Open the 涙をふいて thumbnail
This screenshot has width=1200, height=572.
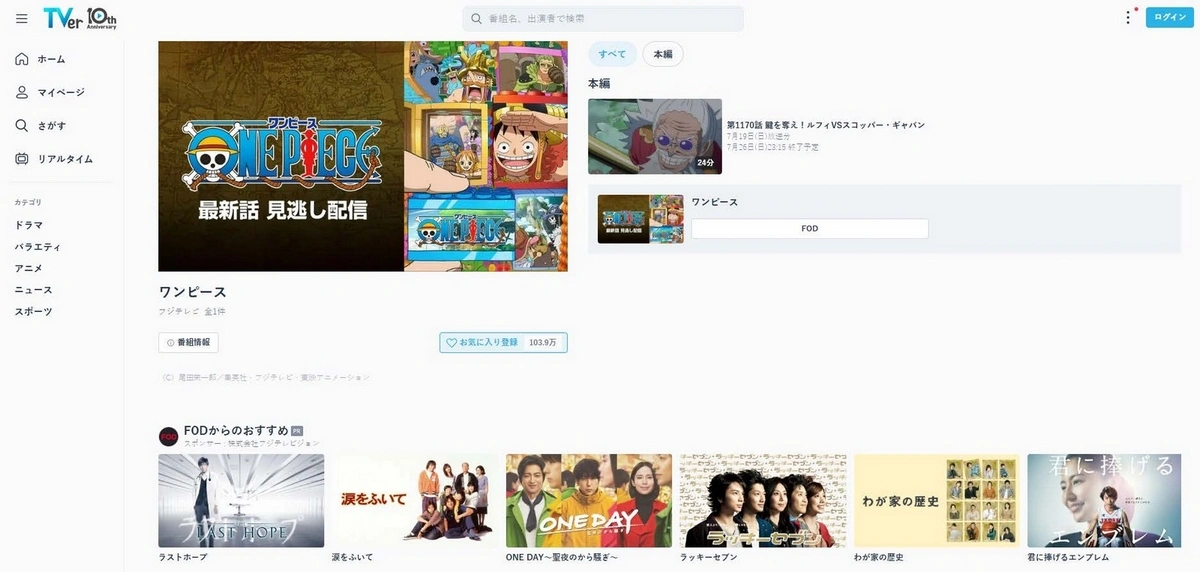[415, 500]
